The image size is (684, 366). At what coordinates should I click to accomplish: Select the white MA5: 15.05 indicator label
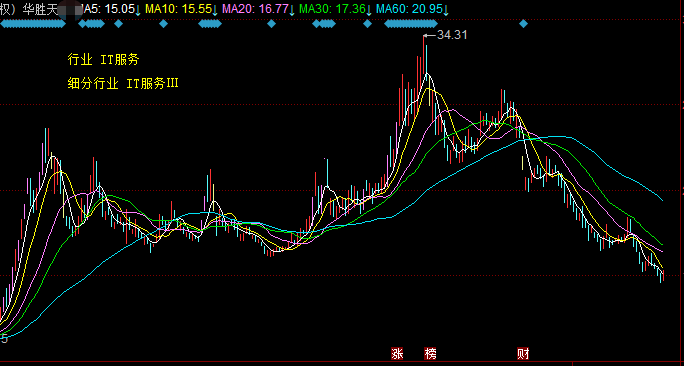107,9
